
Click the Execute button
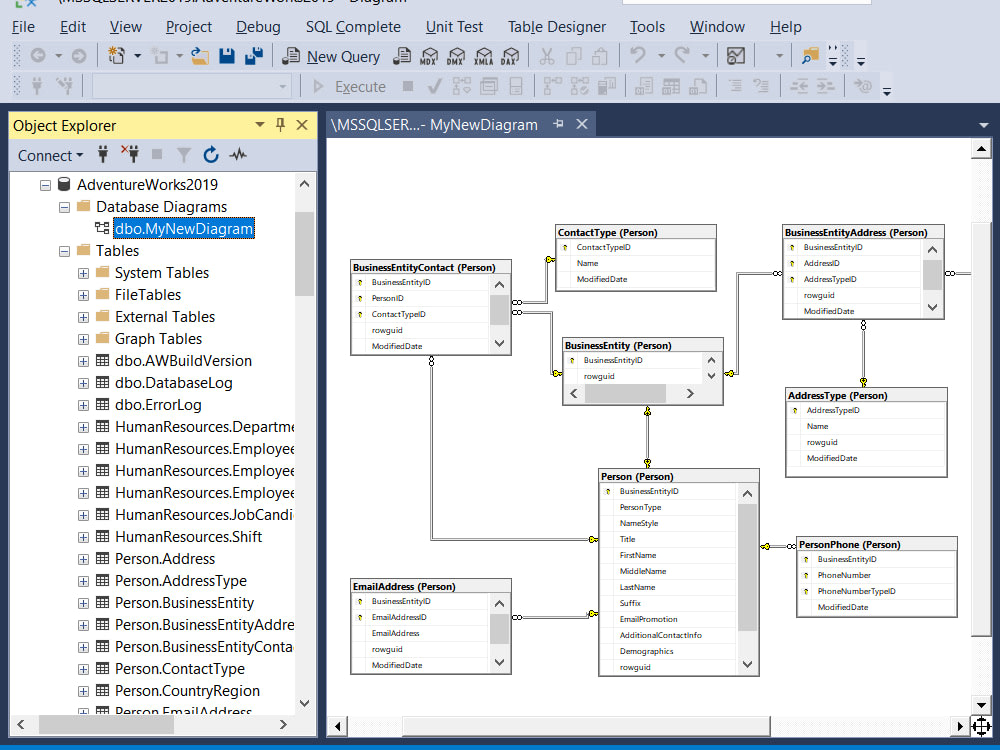pyautogui.click(x=349, y=87)
